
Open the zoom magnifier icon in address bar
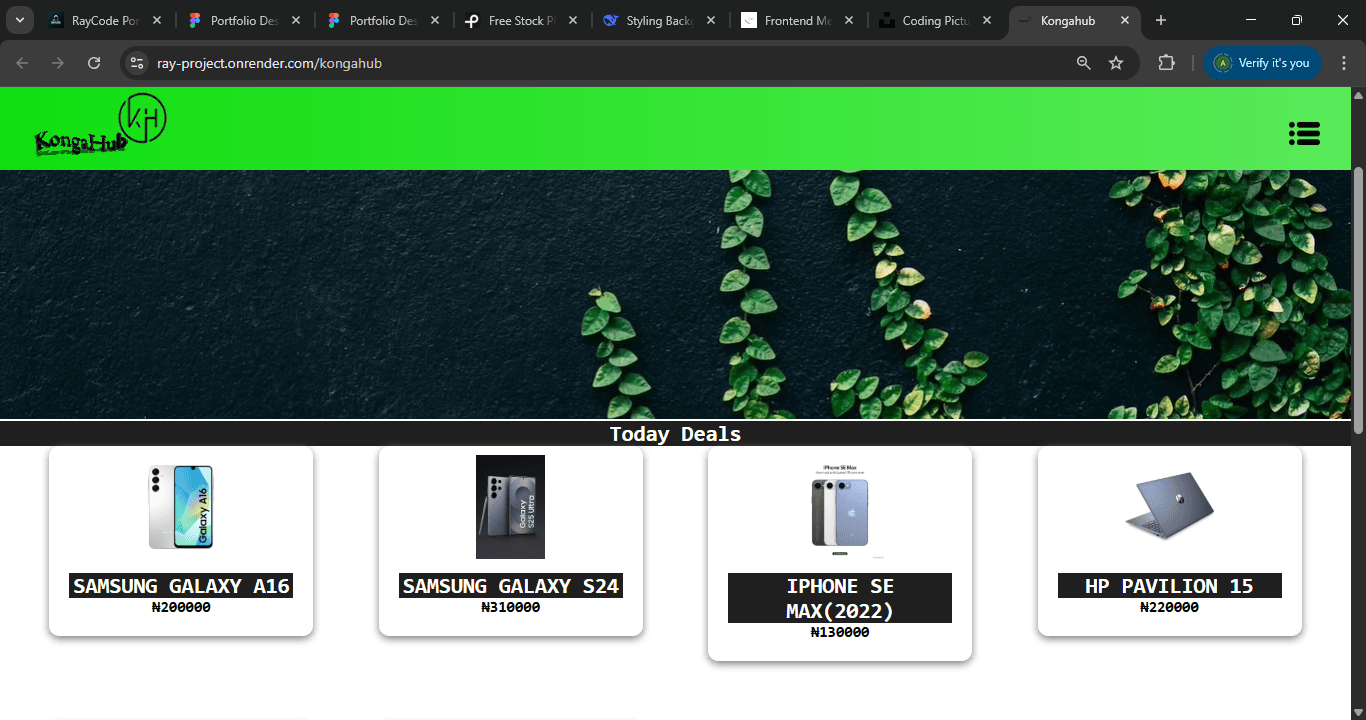[x=1084, y=63]
